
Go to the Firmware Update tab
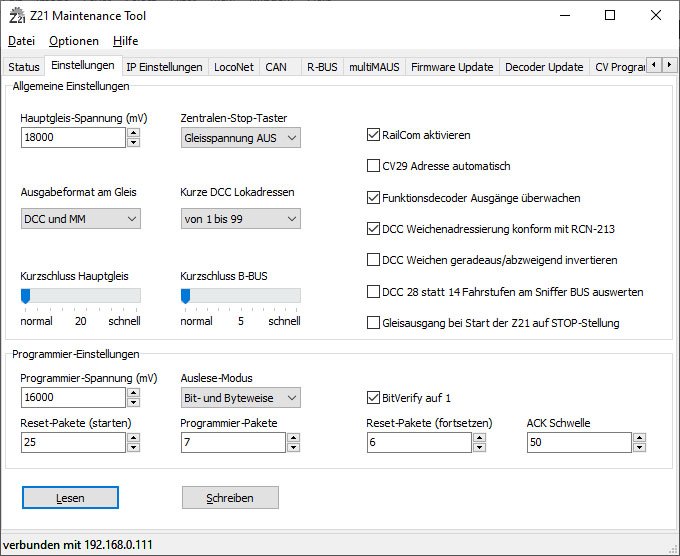[452, 67]
